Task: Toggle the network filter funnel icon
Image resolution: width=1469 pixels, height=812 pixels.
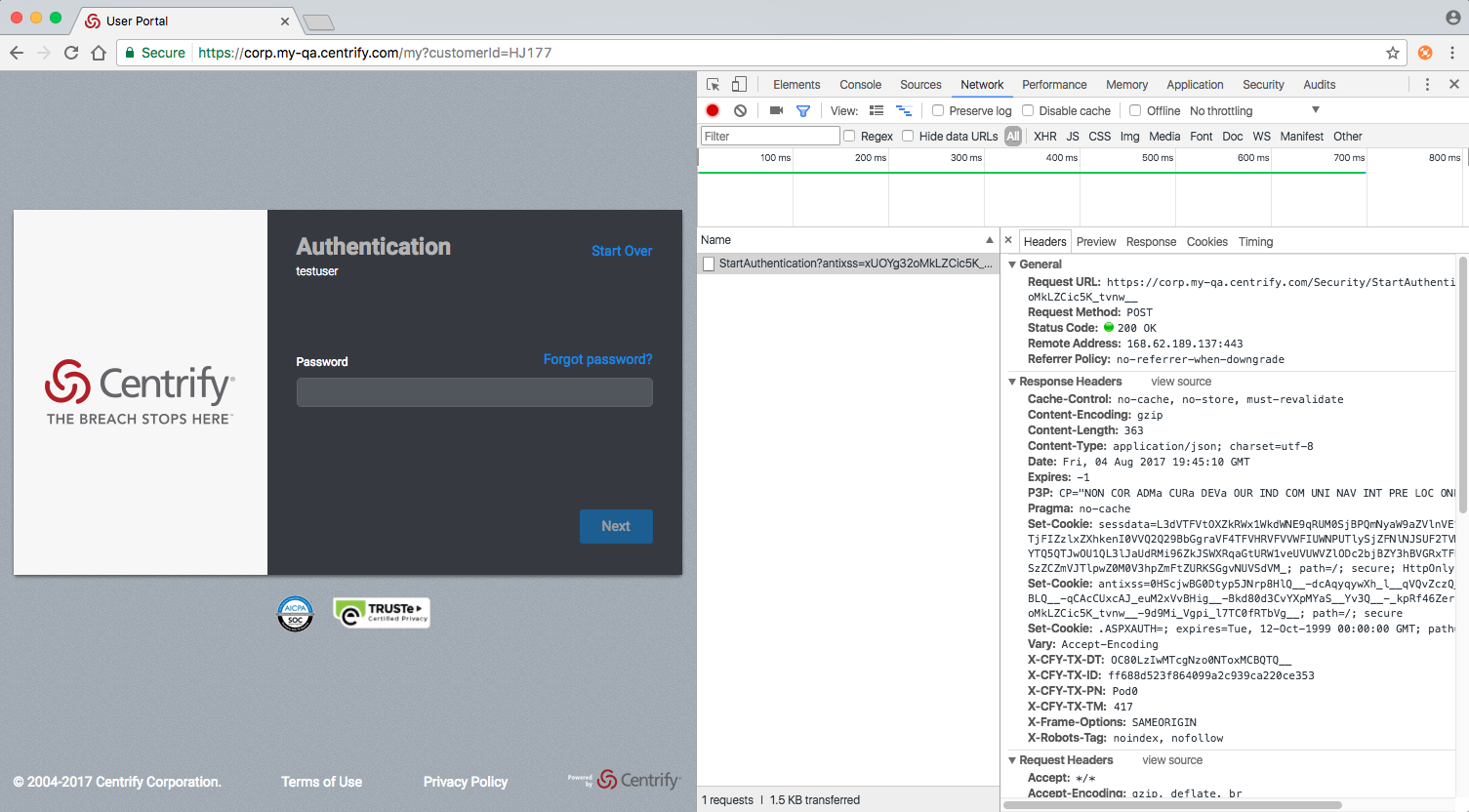Action: pyautogui.click(x=803, y=111)
